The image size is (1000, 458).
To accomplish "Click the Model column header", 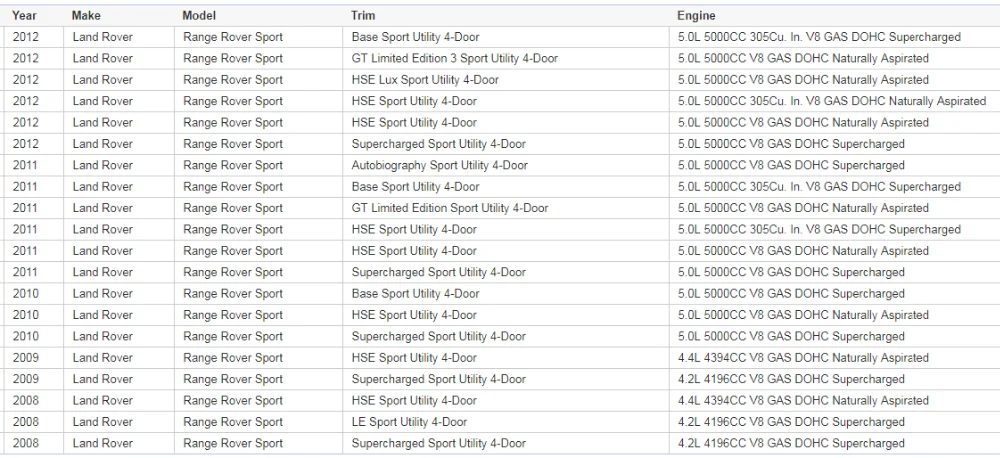I will (199, 15).
